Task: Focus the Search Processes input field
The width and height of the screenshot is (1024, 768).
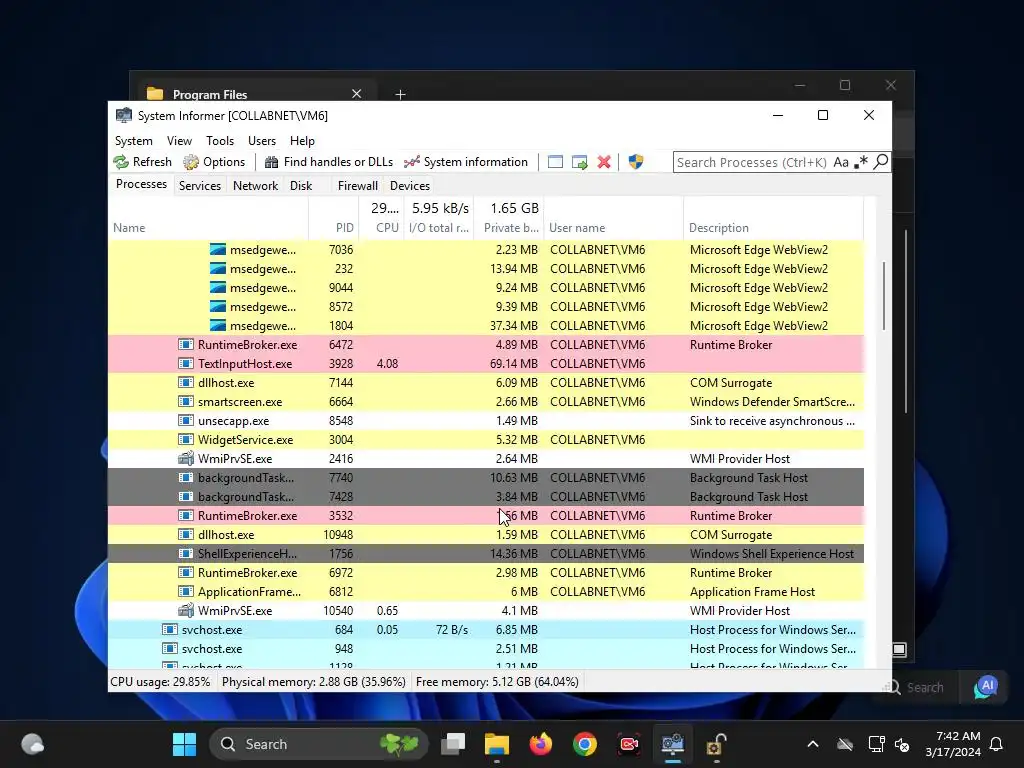Action: 752,162
